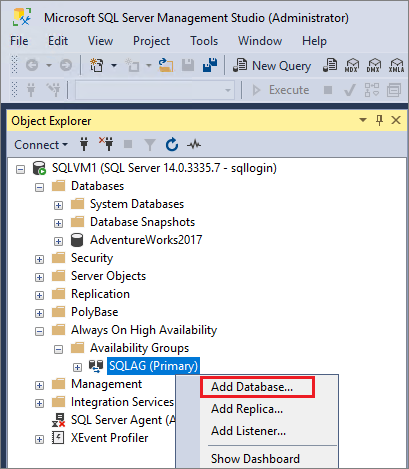Expand the System Databases folder
This screenshot has height=469, width=409.
[x=58, y=205]
